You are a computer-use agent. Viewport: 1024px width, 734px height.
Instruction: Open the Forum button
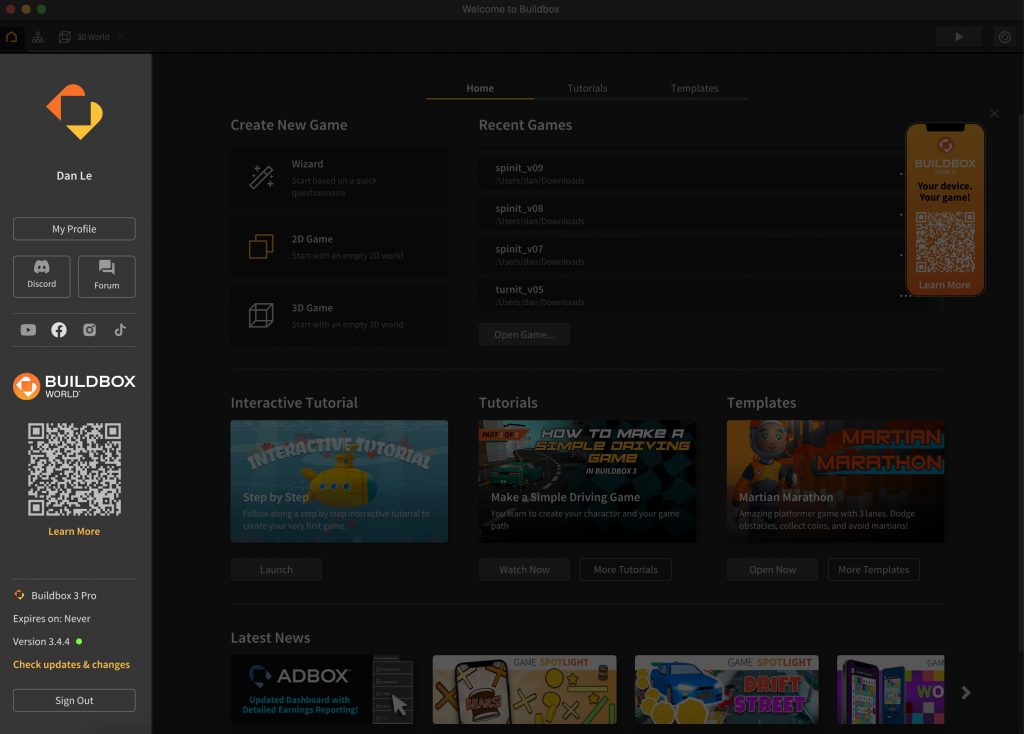tap(106, 276)
